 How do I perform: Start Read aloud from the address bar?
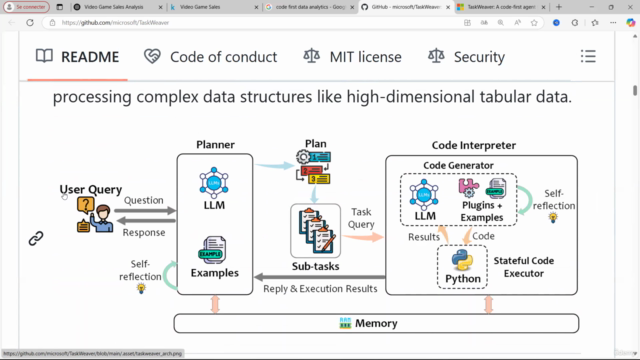tap(517, 23)
